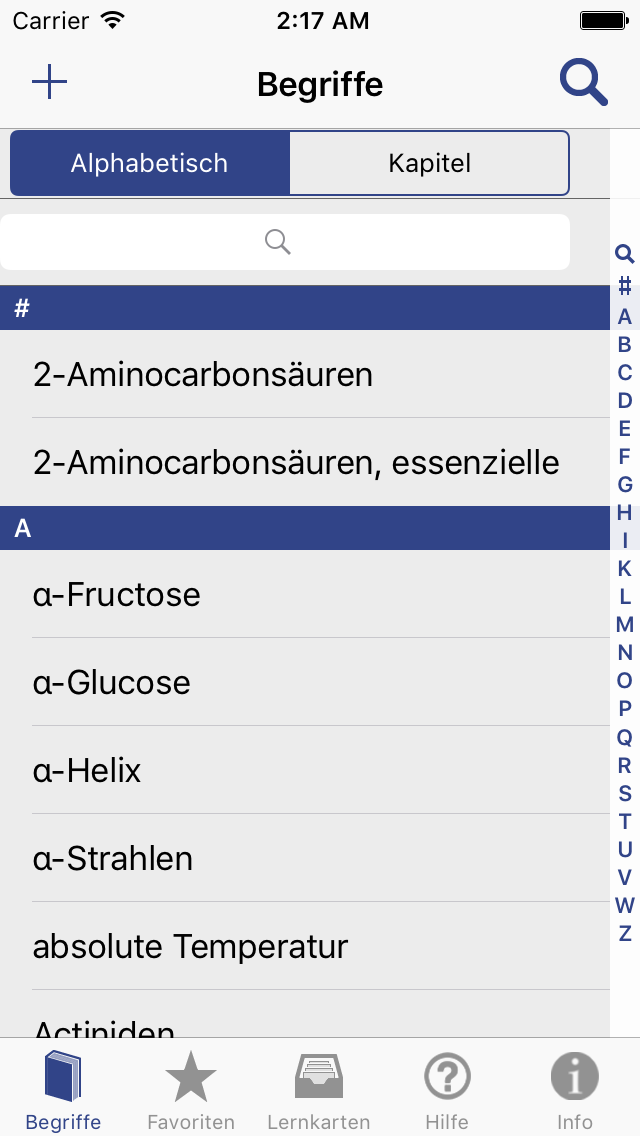Screen dimensions: 640x1136
Task: Jump to letter Z in the index
Action: (x=623, y=932)
